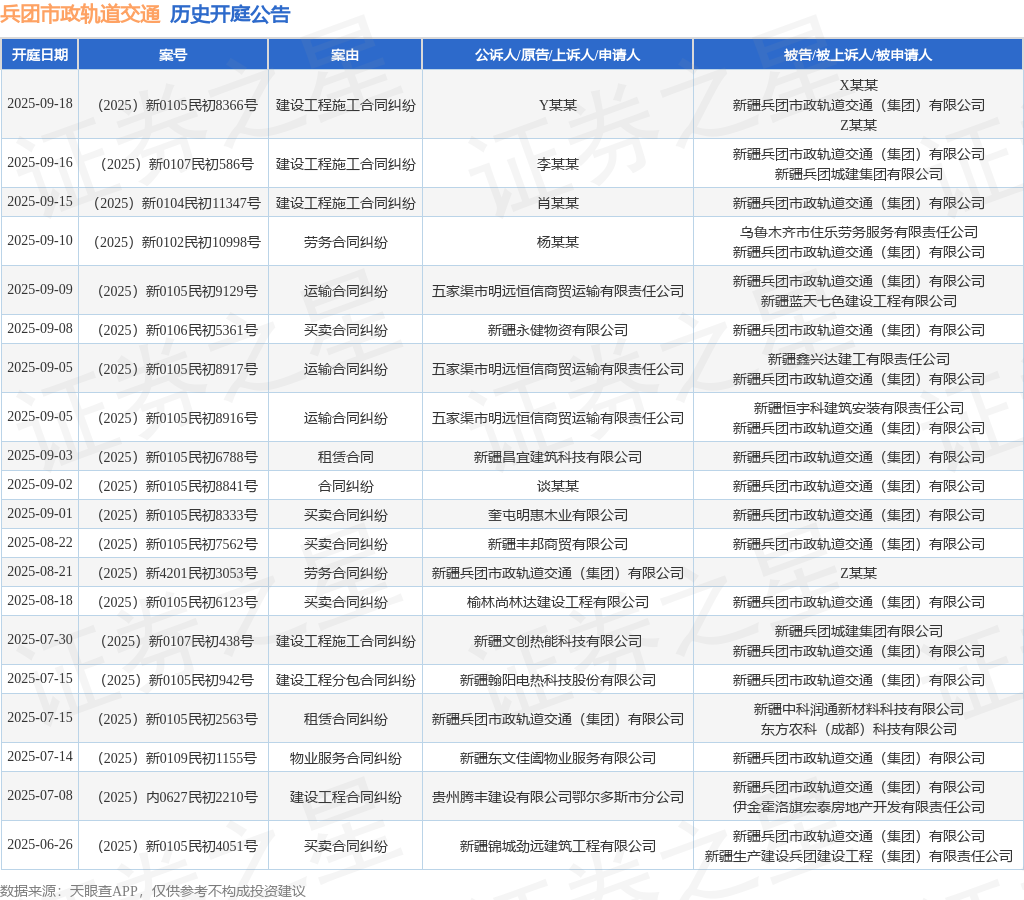
Task: Click the date 2025-08-22
Action: [x=40, y=543]
